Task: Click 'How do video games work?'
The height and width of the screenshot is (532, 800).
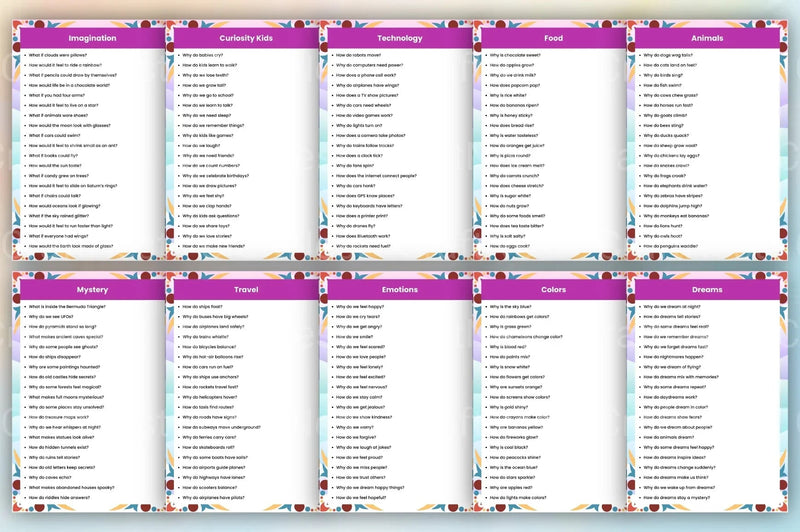Action: pos(364,116)
